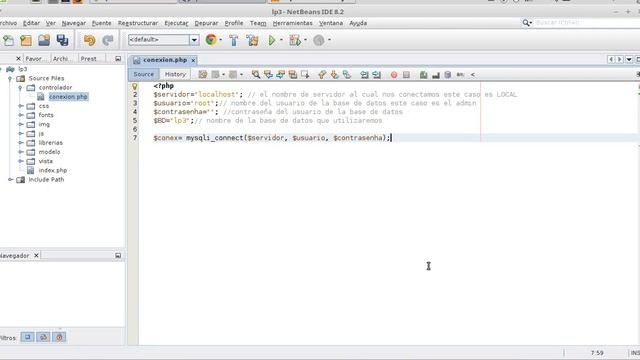
Task: Switch to the Archi... panel tab
Action: click(x=62, y=59)
